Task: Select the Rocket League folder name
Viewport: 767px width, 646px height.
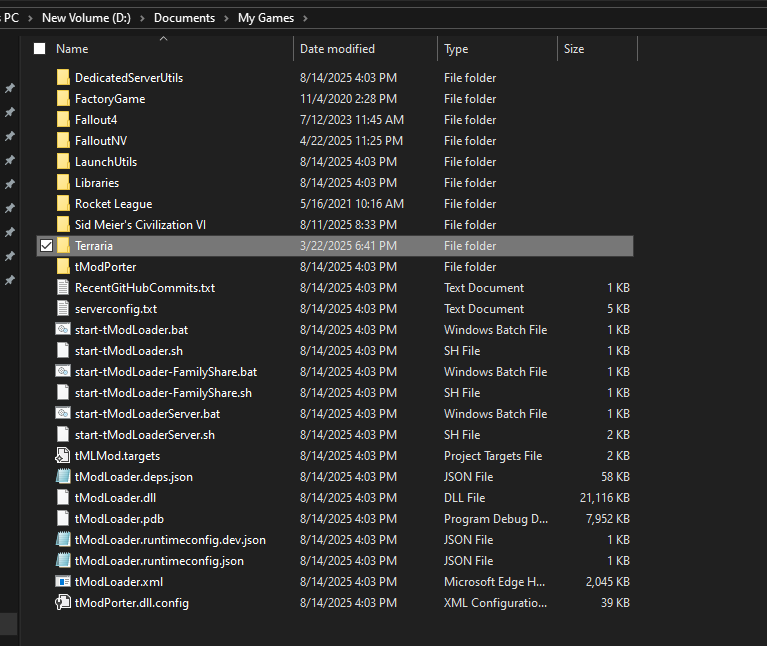Action: coord(113,203)
